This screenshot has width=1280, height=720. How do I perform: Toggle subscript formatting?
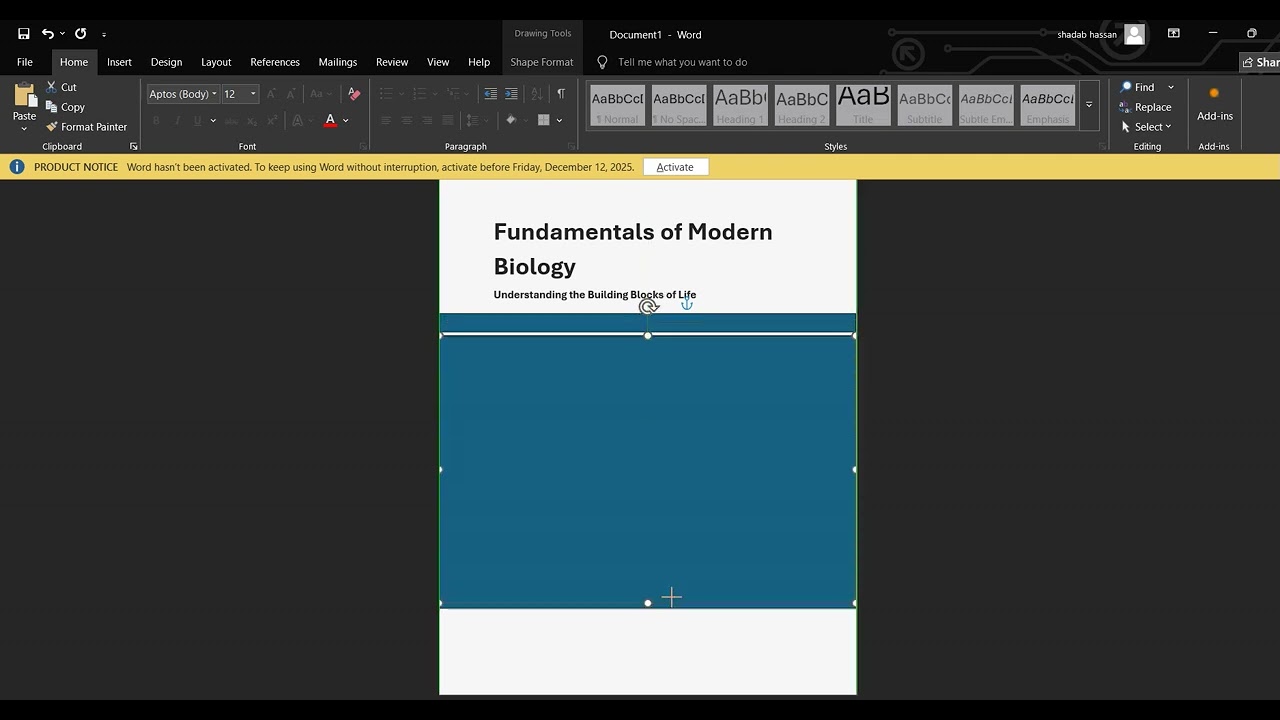pyautogui.click(x=252, y=120)
